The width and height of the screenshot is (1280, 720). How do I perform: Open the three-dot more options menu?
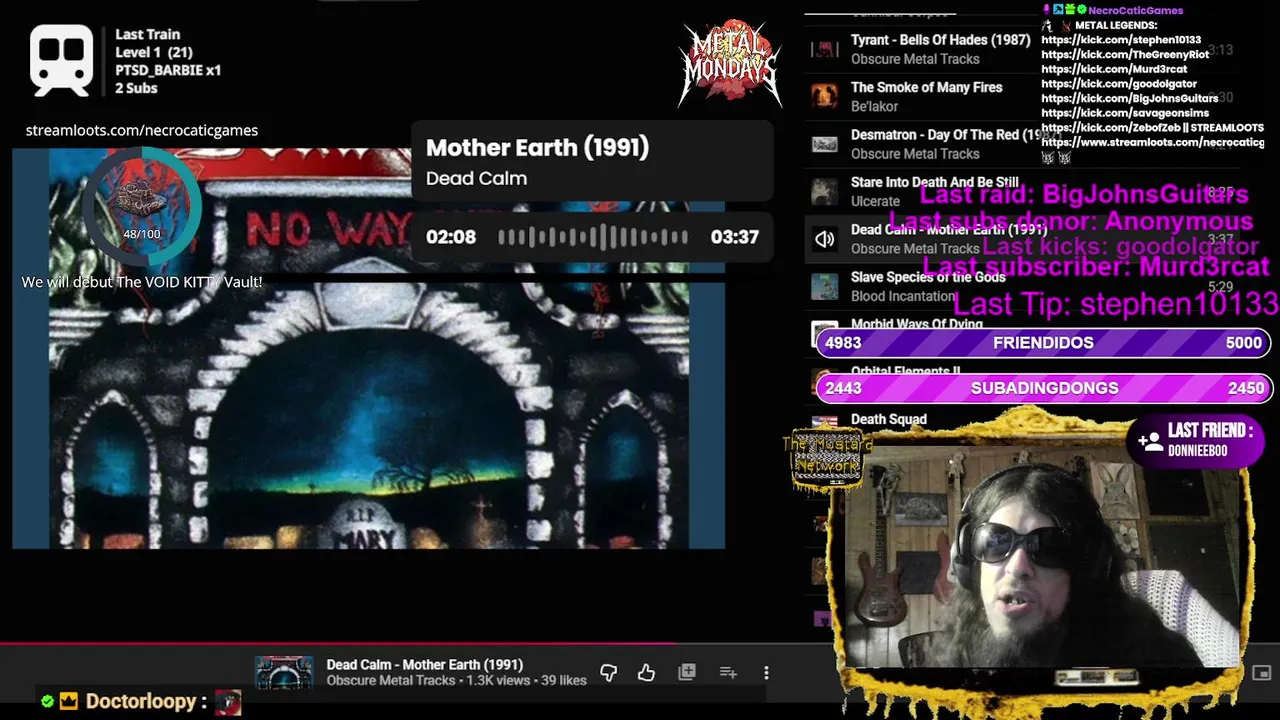pos(766,673)
